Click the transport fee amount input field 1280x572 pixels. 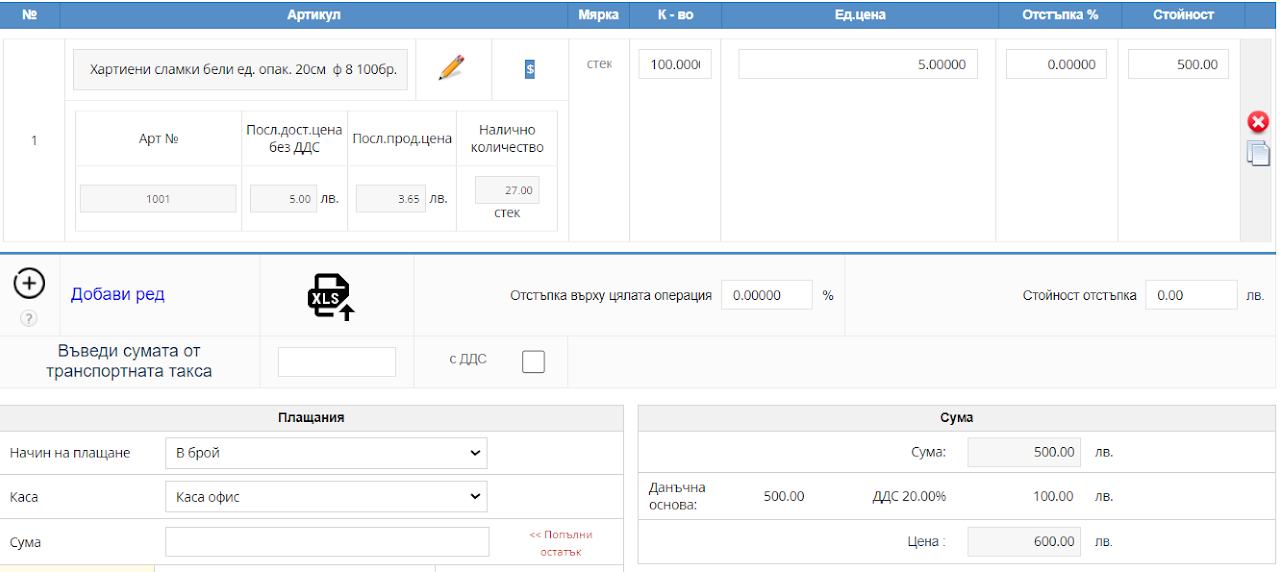(x=337, y=362)
